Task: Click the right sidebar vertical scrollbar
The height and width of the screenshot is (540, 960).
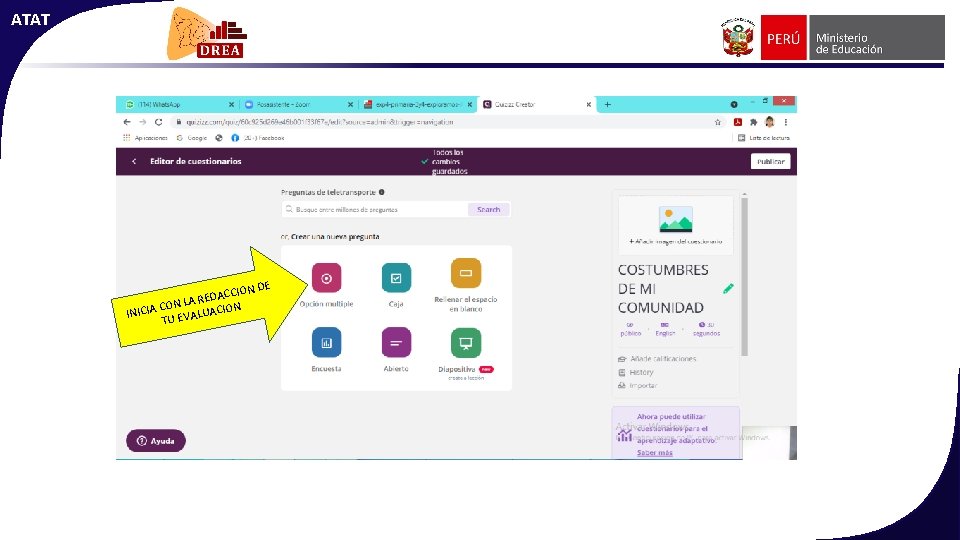Action: click(744, 276)
